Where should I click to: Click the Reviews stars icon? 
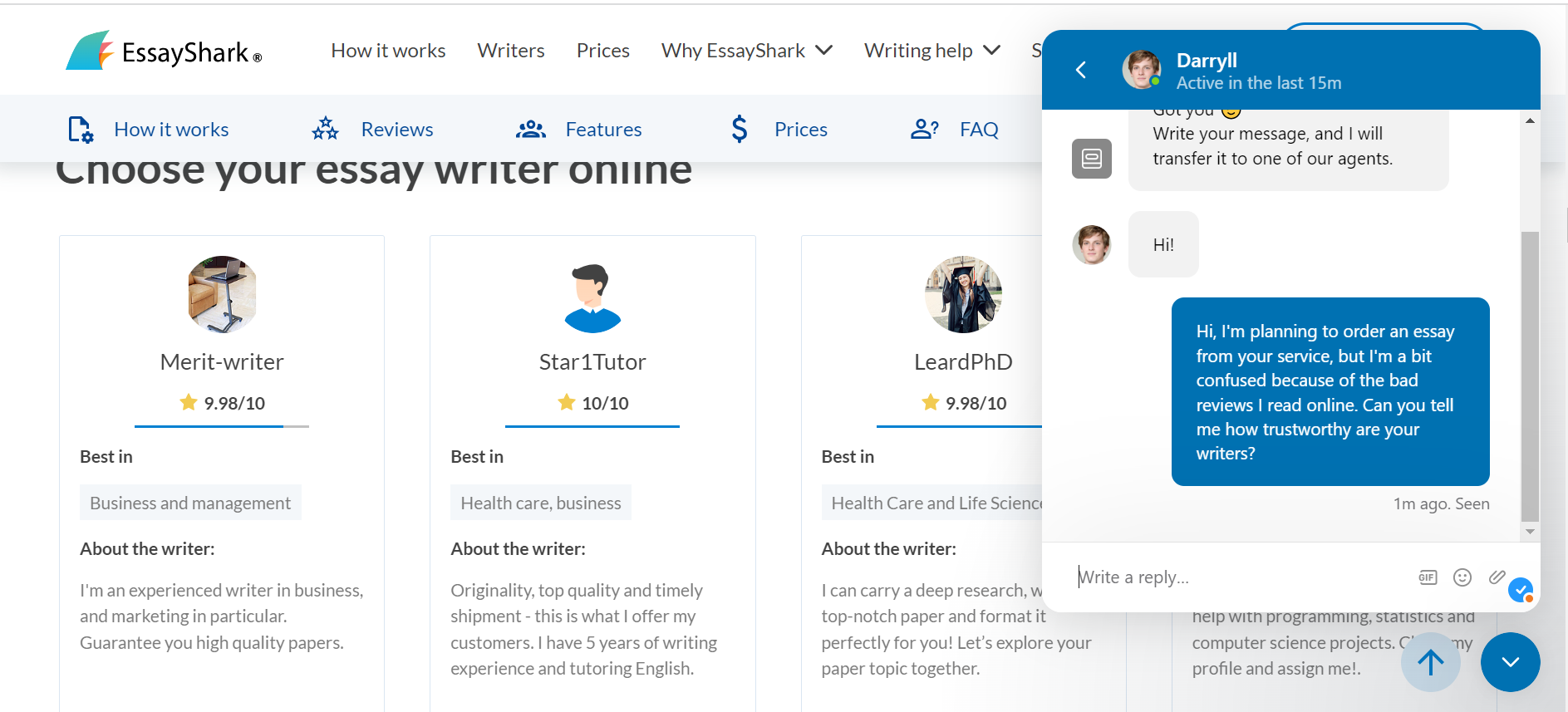pos(325,129)
